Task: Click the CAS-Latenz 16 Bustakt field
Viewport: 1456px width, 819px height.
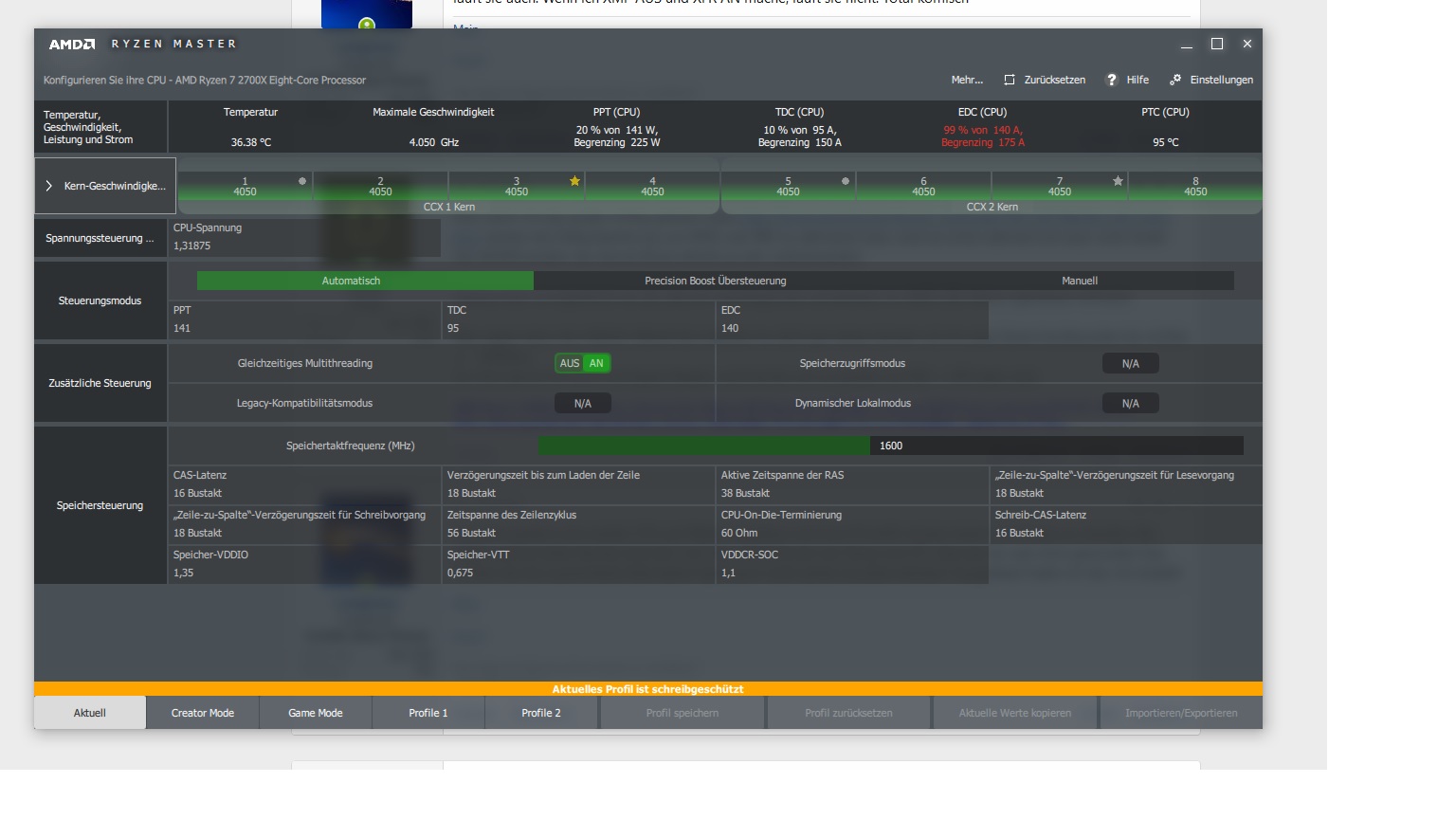Action: coord(305,484)
